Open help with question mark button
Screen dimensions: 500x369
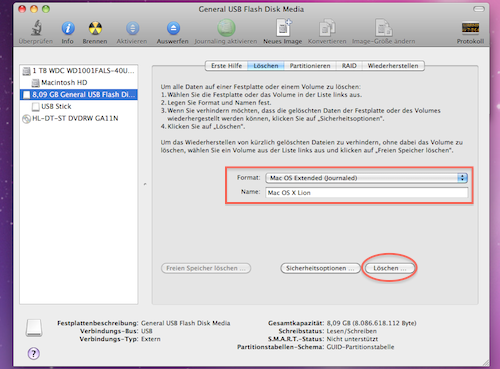34,353
